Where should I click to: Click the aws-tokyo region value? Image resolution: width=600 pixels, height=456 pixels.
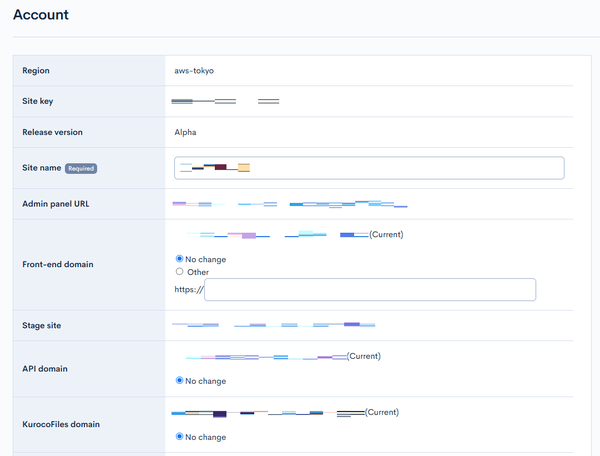tap(194, 71)
